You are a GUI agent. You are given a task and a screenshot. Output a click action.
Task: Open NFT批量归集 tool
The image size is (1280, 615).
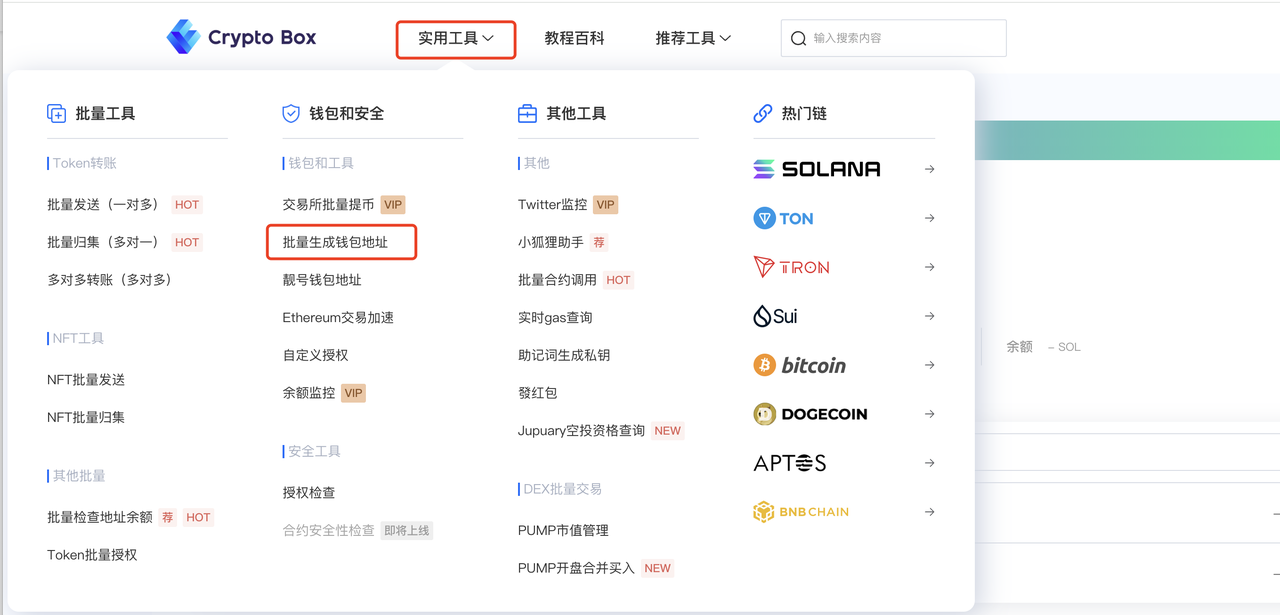(86, 417)
